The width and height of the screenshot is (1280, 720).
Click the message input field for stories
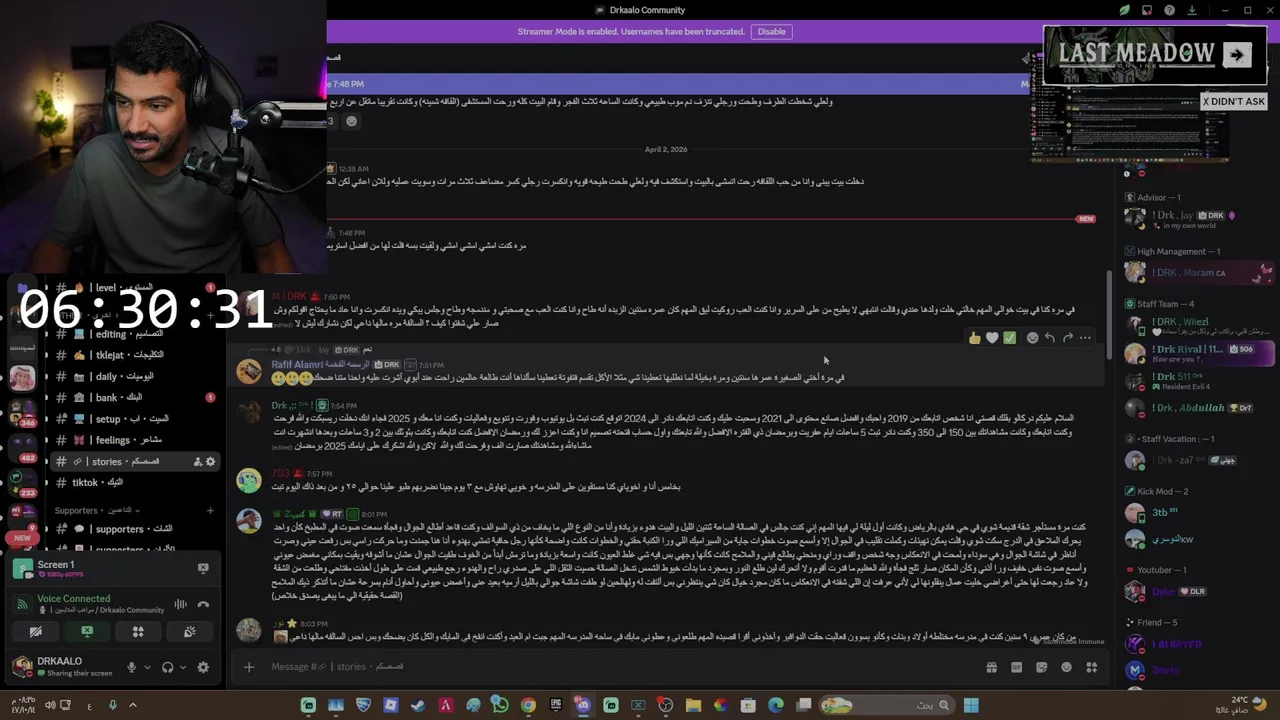[620, 667]
